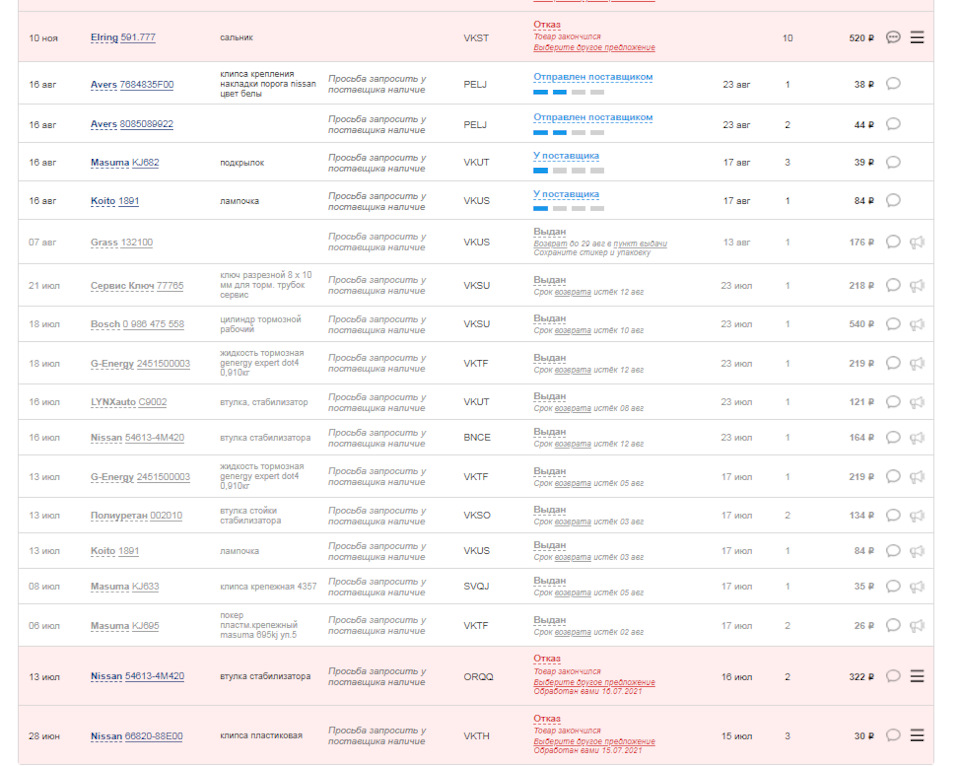Open comments for Сервис Ключ 77765
Viewport: 960px width, 766px height.
point(893,285)
